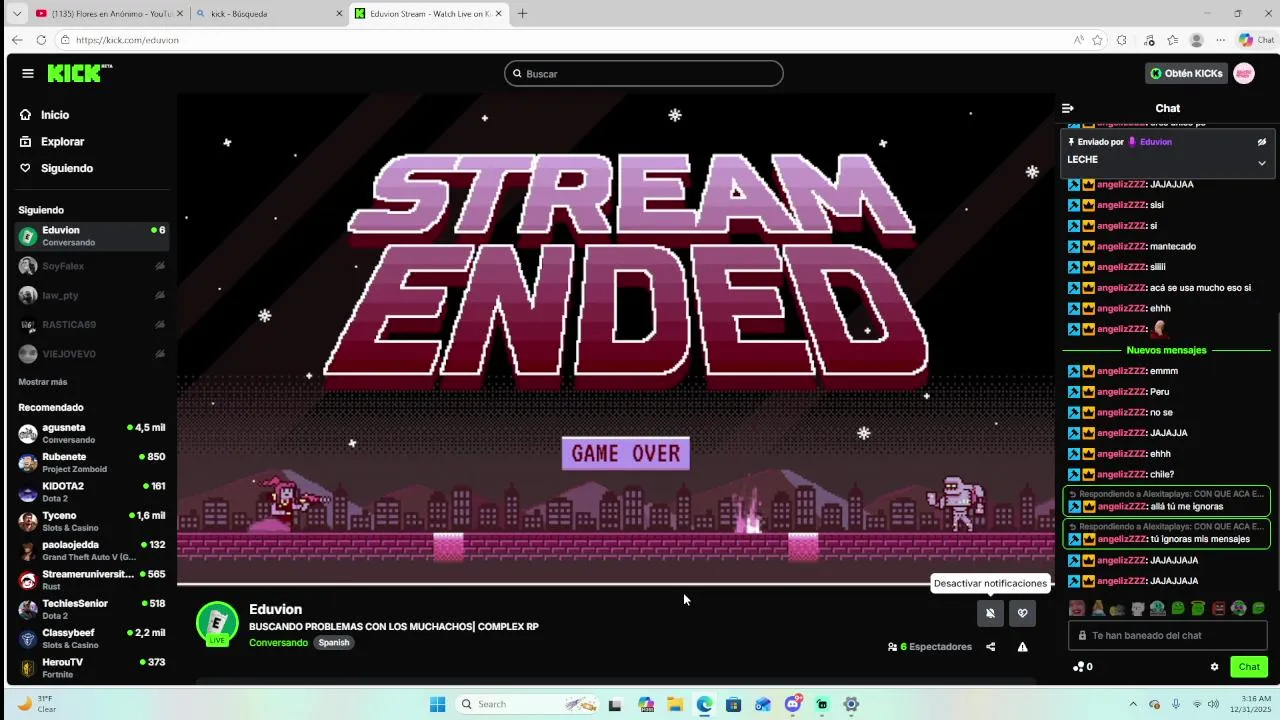
Task: Click the channel points counter showing 0
Action: pos(1083,667)
